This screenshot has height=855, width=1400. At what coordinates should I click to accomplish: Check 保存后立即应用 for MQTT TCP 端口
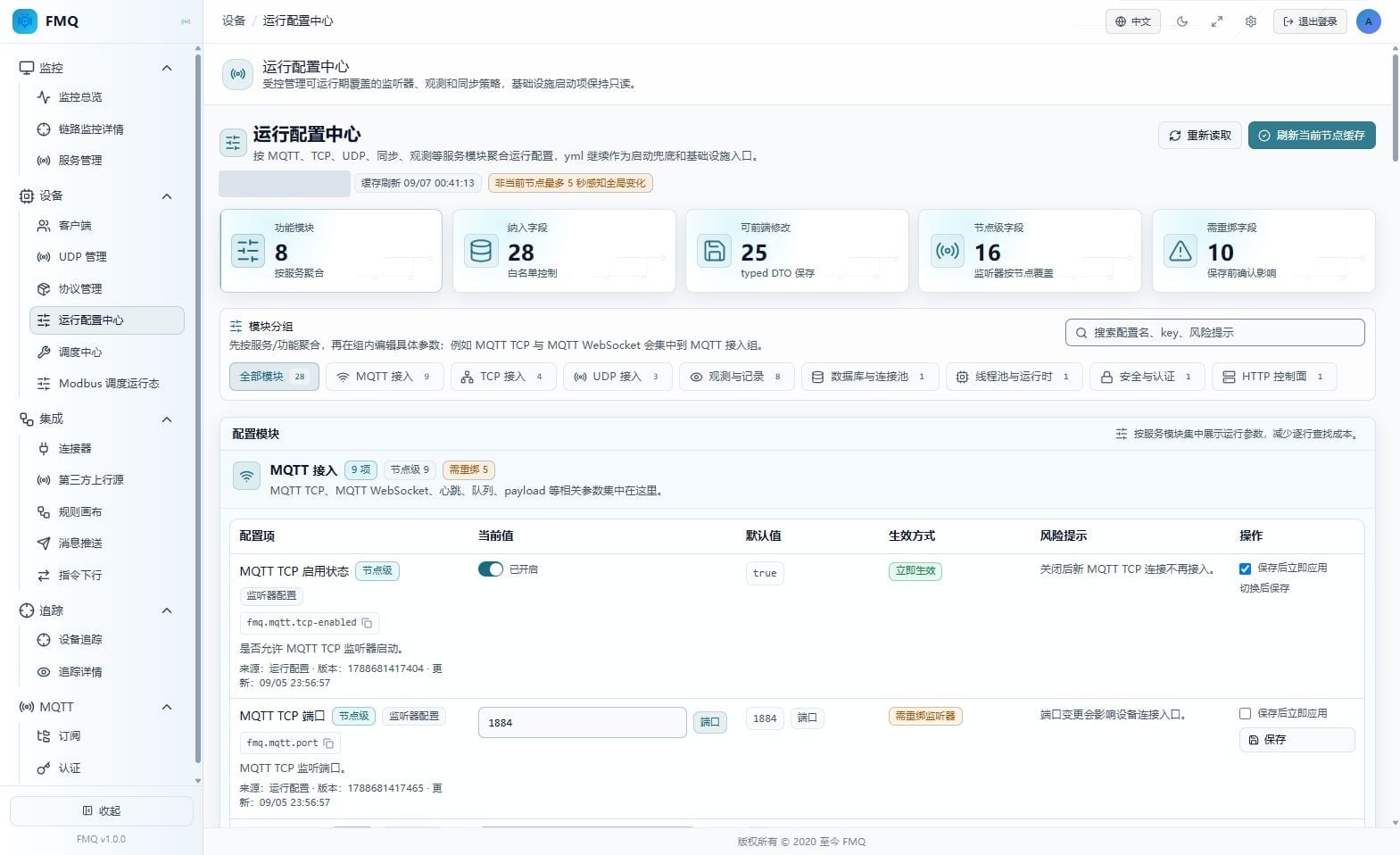click(x=1245, y=714)
